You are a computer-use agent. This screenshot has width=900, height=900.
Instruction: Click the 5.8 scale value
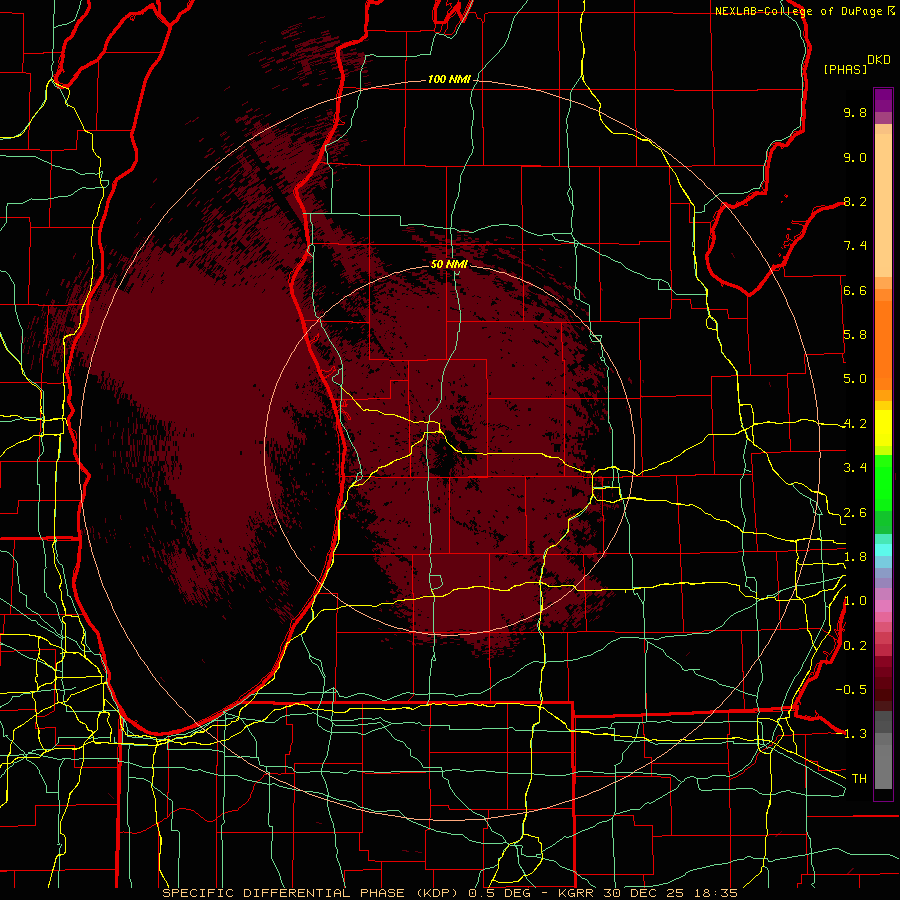(855, 335)
